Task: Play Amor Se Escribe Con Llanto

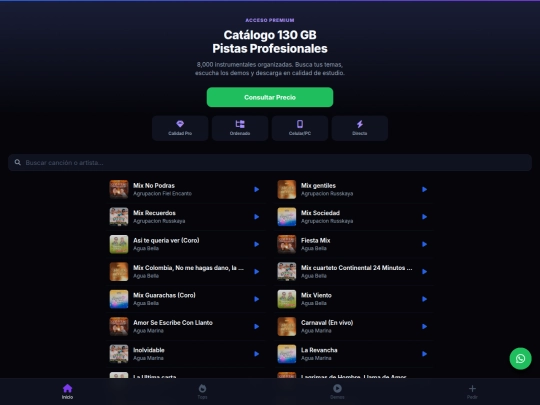Action: coord(257,326)
